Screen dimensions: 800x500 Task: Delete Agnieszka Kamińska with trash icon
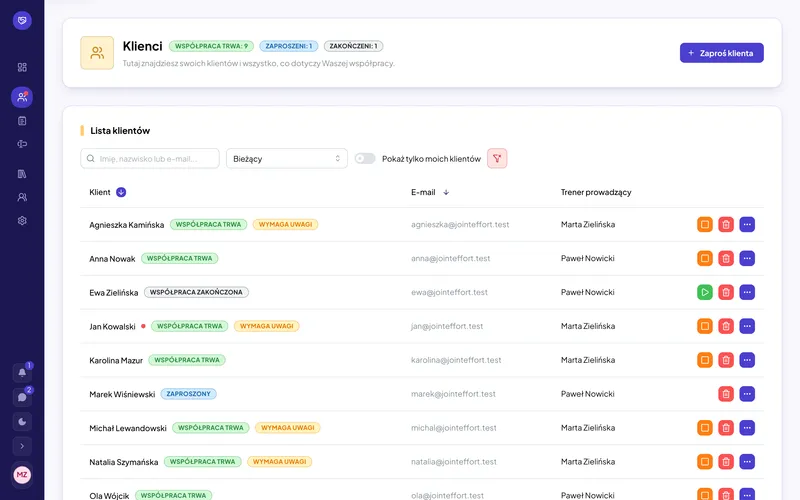726,224
